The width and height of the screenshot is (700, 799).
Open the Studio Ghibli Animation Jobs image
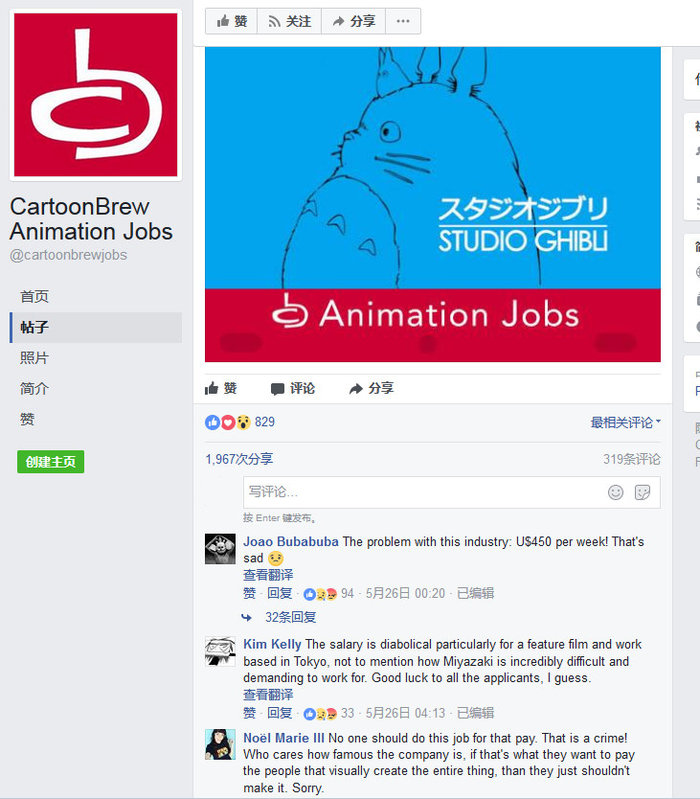point(433,204)
